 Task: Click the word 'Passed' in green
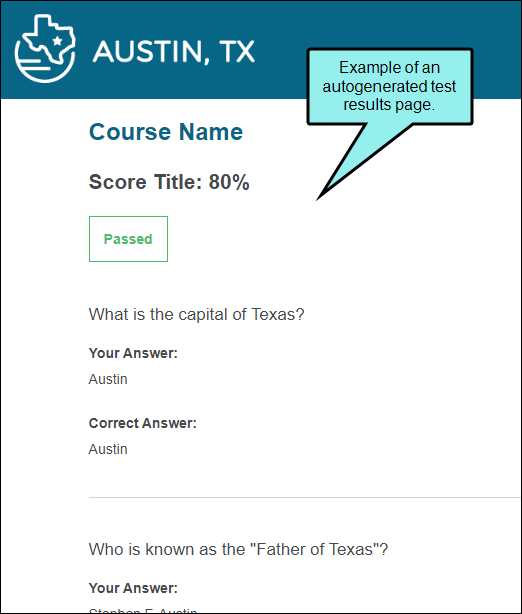(x=128, y=239)
